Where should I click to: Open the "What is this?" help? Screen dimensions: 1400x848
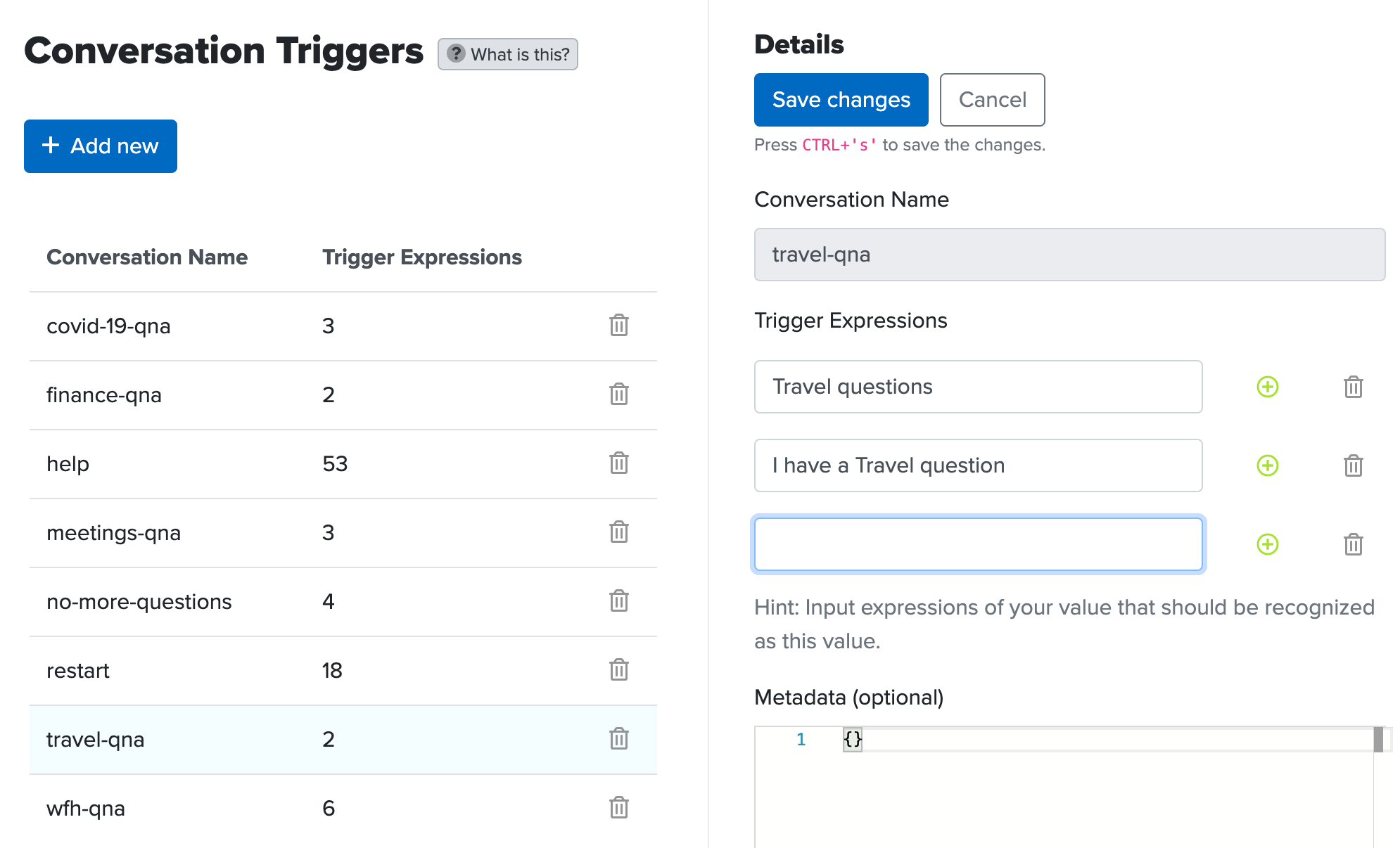tap(508, 54)
